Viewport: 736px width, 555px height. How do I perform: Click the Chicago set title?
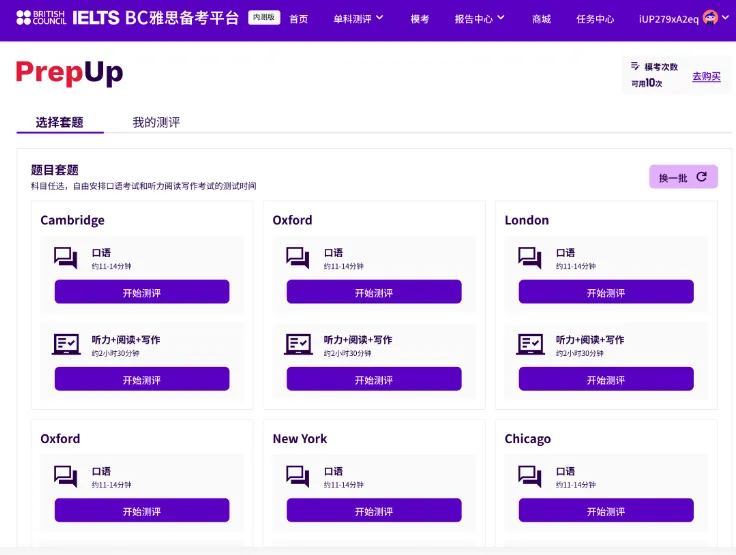[528, 439]
